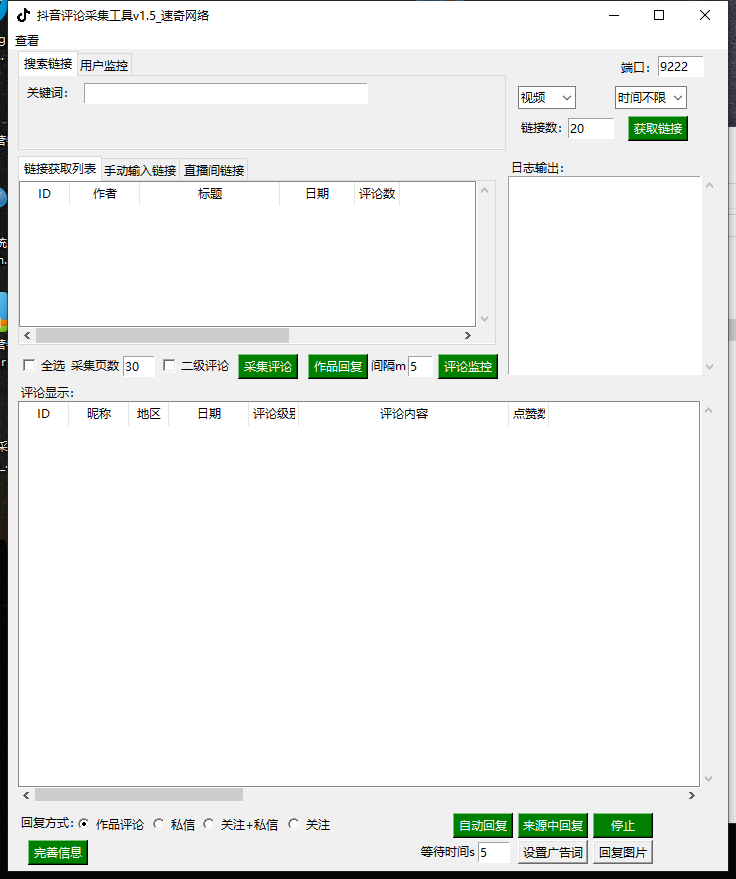The image size is (736, 879).
Task: Open the 时间不限 dropdown
Action: [650, 97]
